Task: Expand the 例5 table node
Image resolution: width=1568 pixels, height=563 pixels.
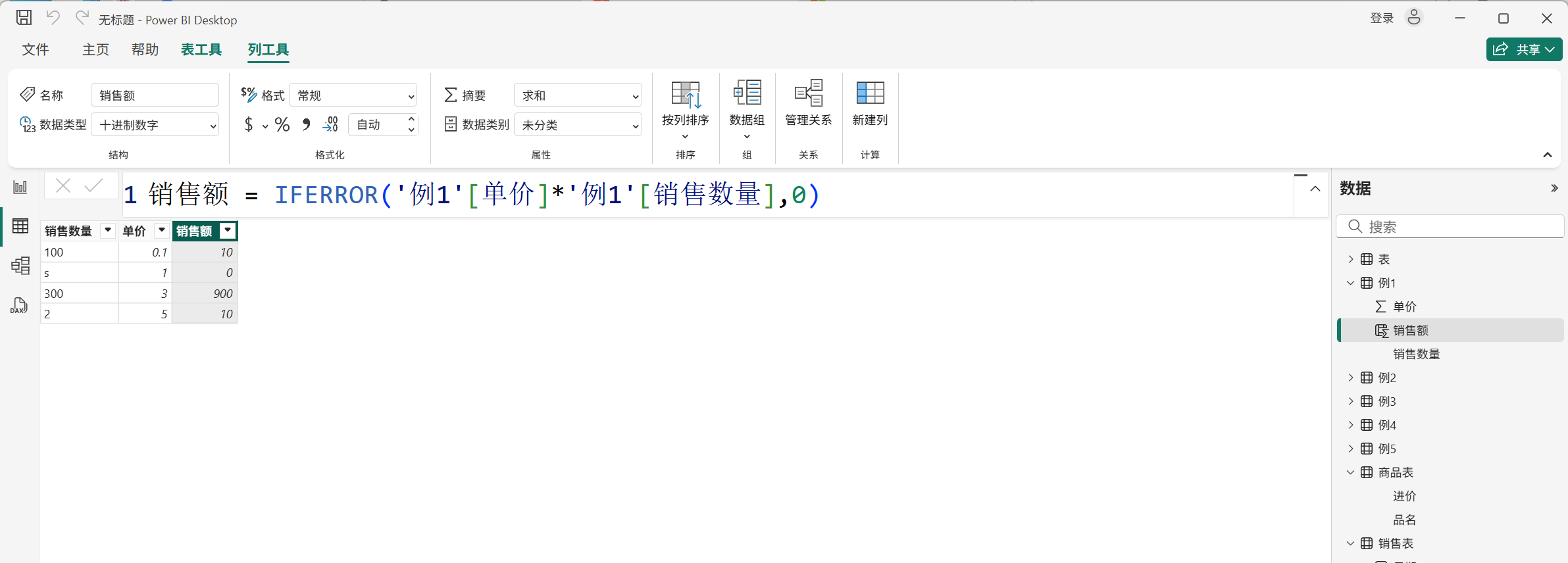Action: 1351,449
